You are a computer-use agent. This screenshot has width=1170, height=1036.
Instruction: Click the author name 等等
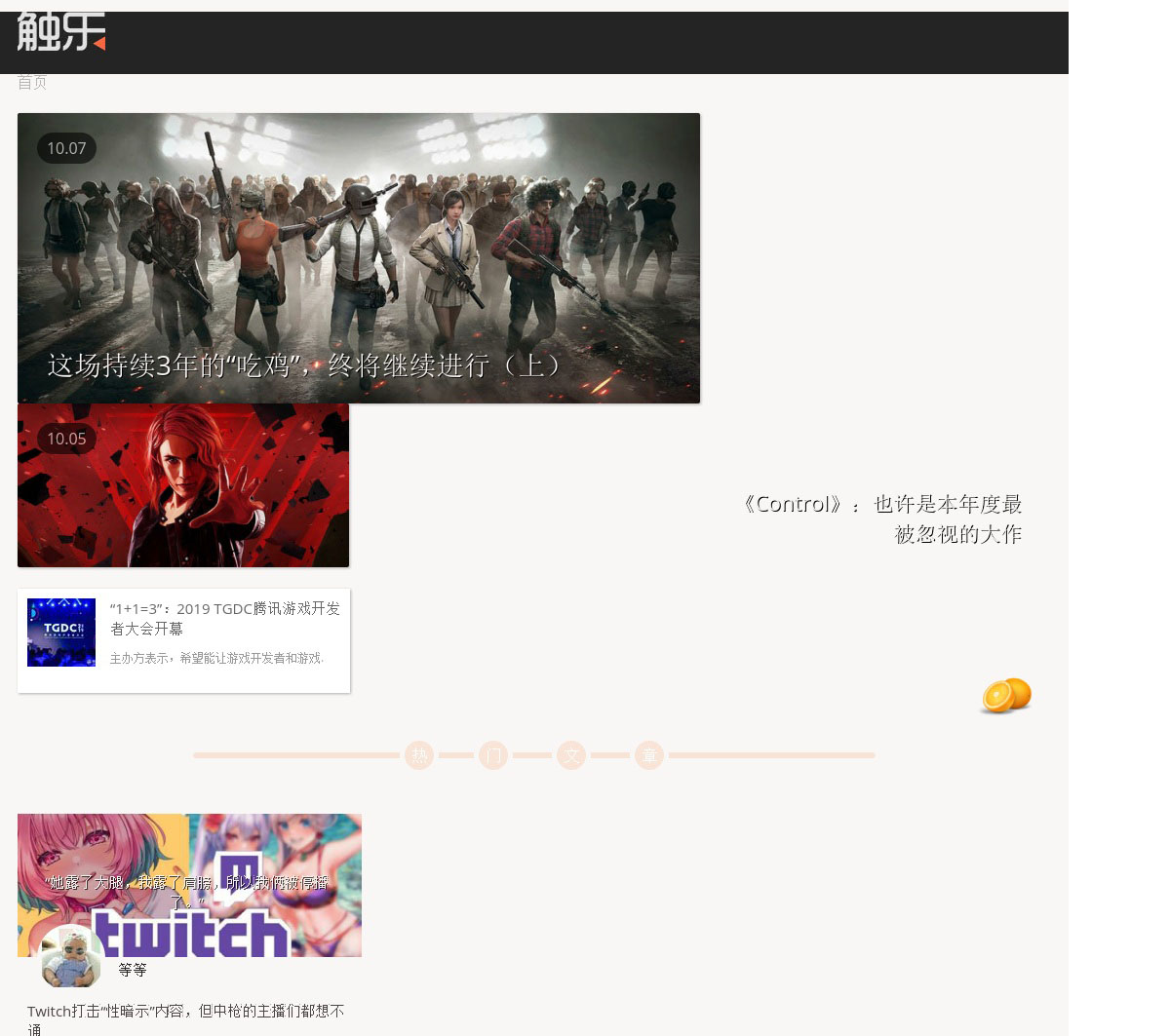pyautogui.click(x=133, y=970)
